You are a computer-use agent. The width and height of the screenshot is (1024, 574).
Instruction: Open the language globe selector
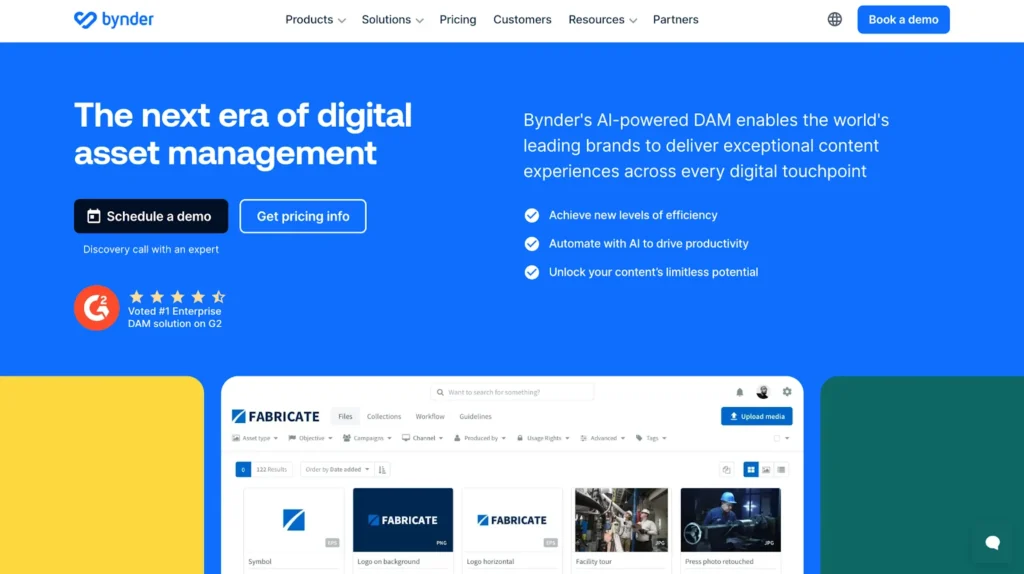coord(835,20)
